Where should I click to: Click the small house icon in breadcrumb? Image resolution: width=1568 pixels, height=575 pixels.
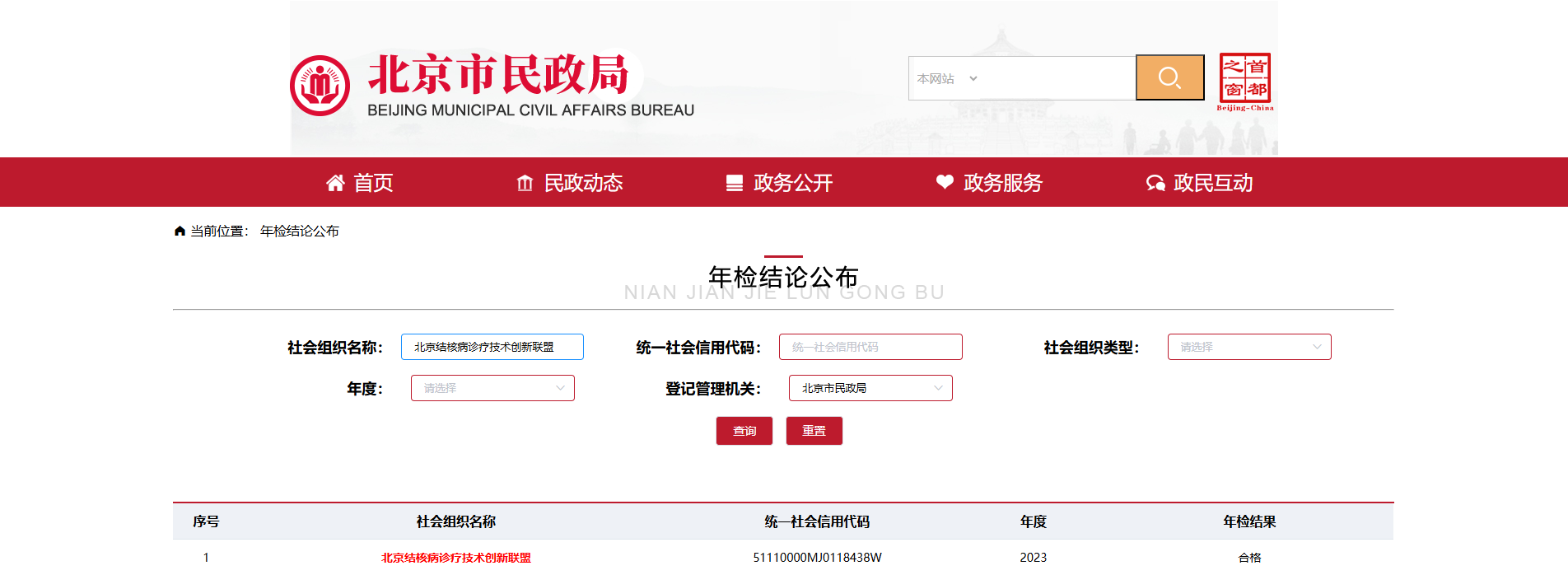point(180,231)
